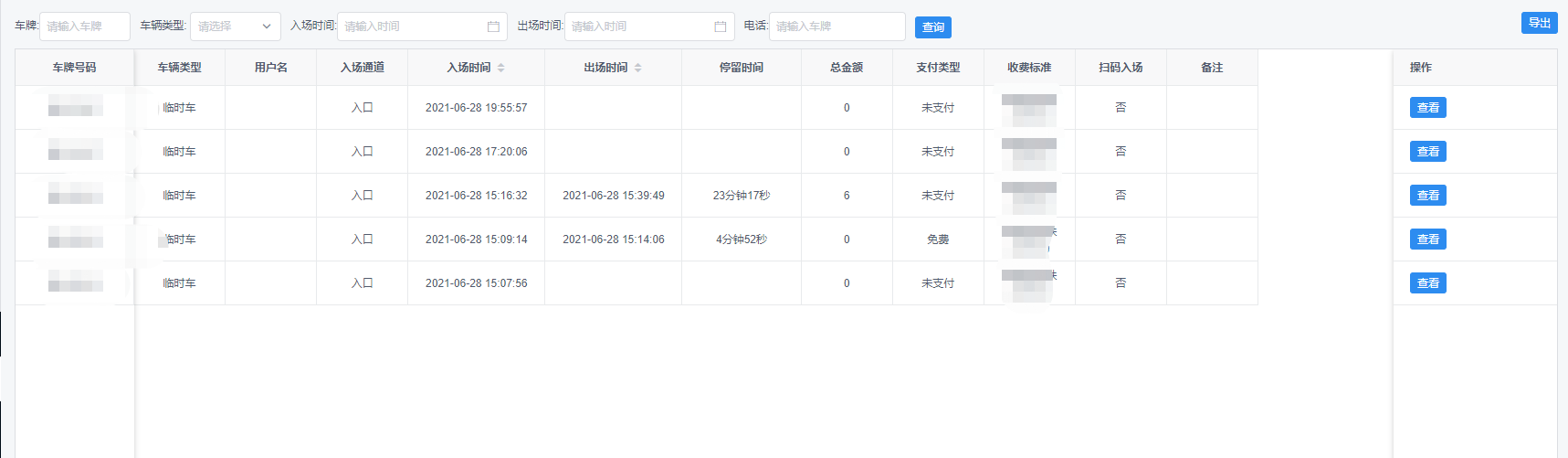Click the 支付类型 column header
The image size is (1568, 458).
(938, 68)
